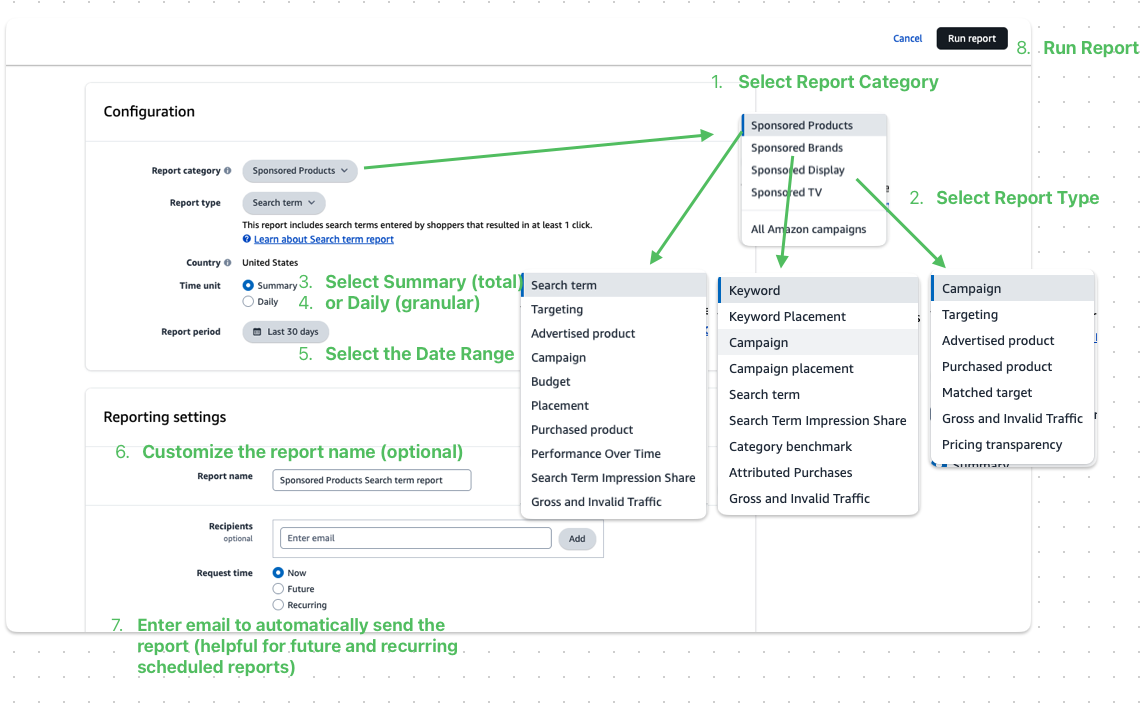This screenshot has height=703, width=1147.
Task: Click the calendar icon in Last 30 days
Action: (x=257, y=332)
